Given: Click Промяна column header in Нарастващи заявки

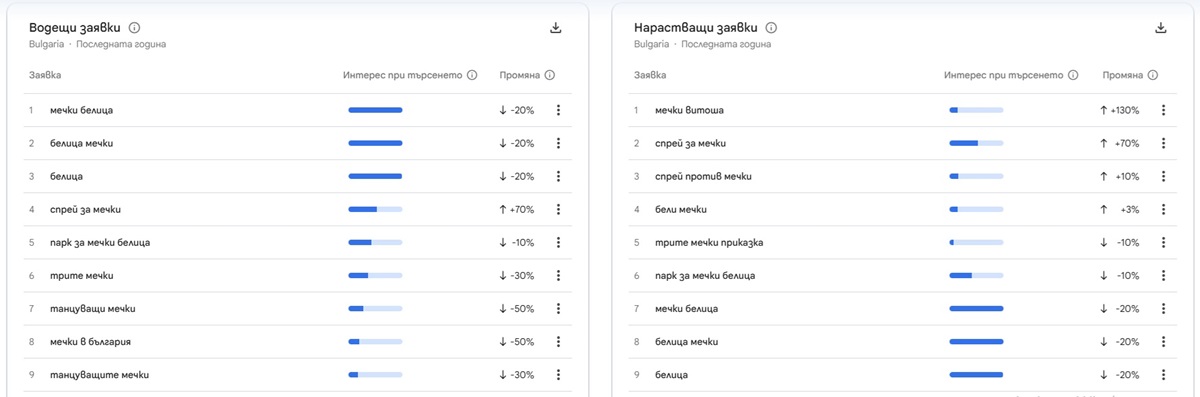Looking at the screenshot, I should click(1122, 75).
